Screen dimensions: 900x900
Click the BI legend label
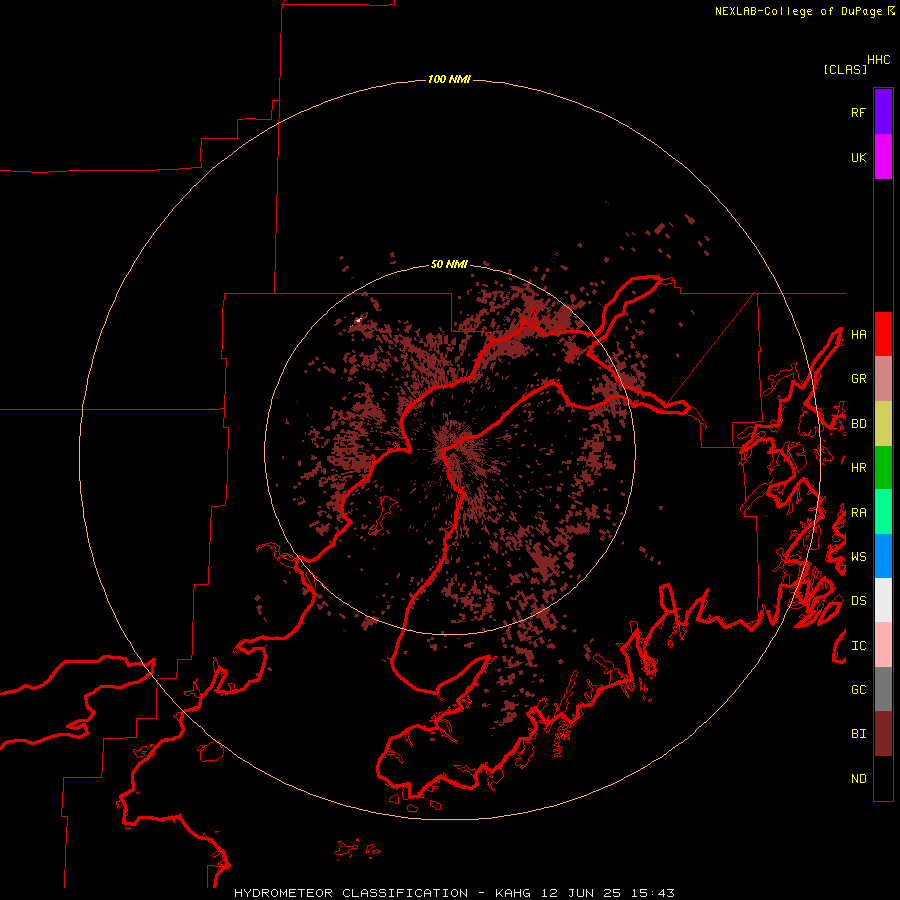858,734
